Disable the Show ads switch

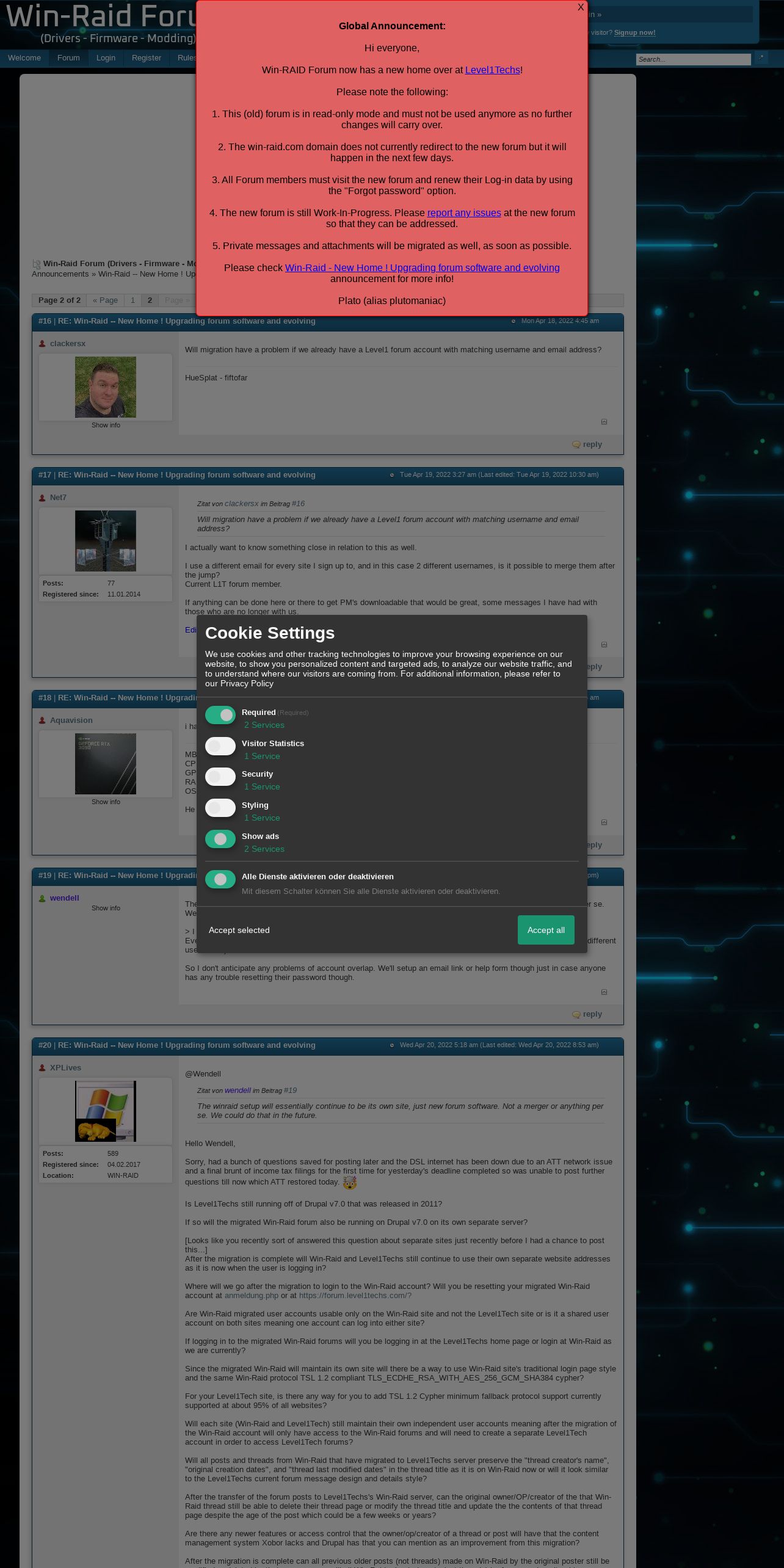(x=220, y=839)
